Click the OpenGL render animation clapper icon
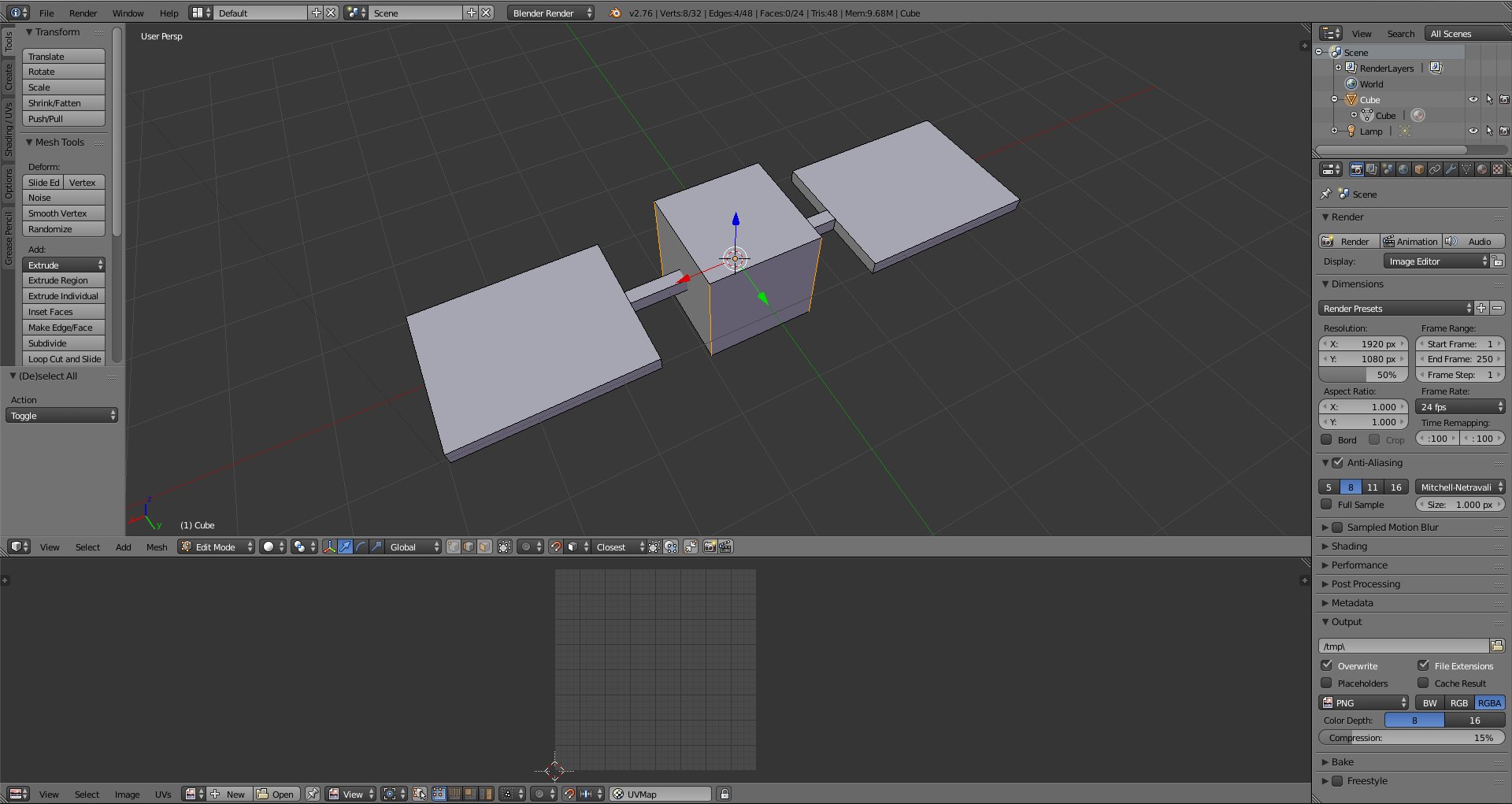Screen dimensions: 1512x804 726,546
